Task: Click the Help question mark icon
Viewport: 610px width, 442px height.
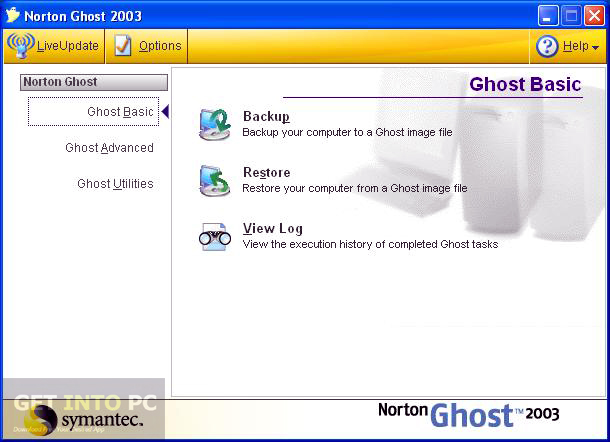Action: [547, 46]
